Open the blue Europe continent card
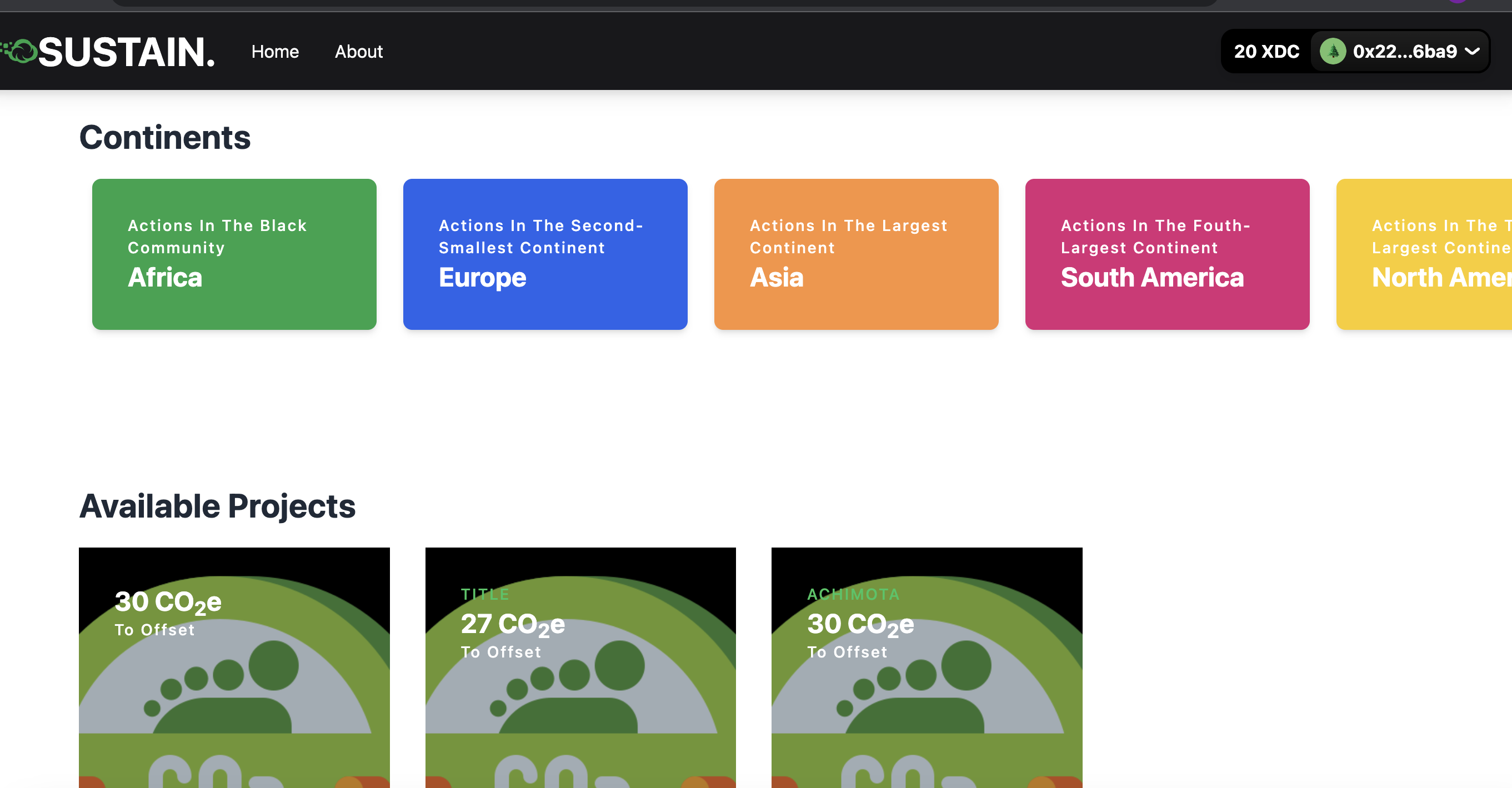 (545, 254)
